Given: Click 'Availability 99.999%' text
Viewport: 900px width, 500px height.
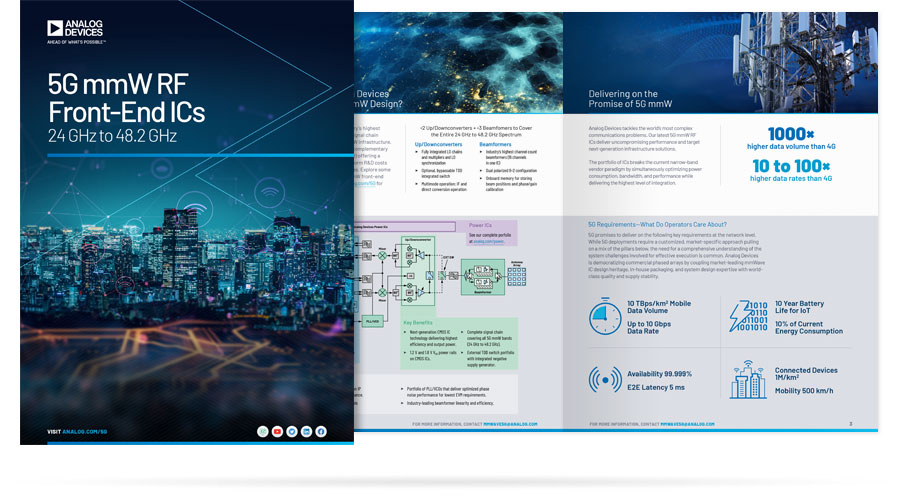Looking at the screenshot, I should coord(660,374).
